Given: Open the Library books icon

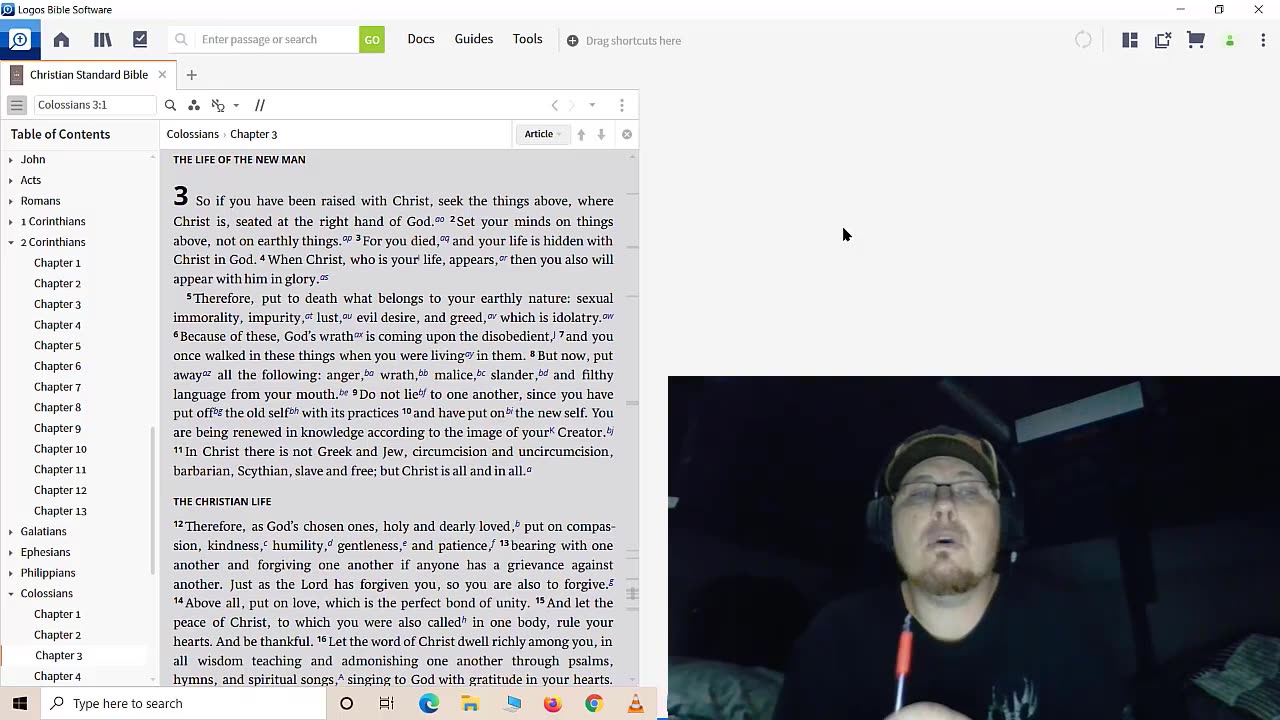Looking at the screenshot, I should click(102, 40).
